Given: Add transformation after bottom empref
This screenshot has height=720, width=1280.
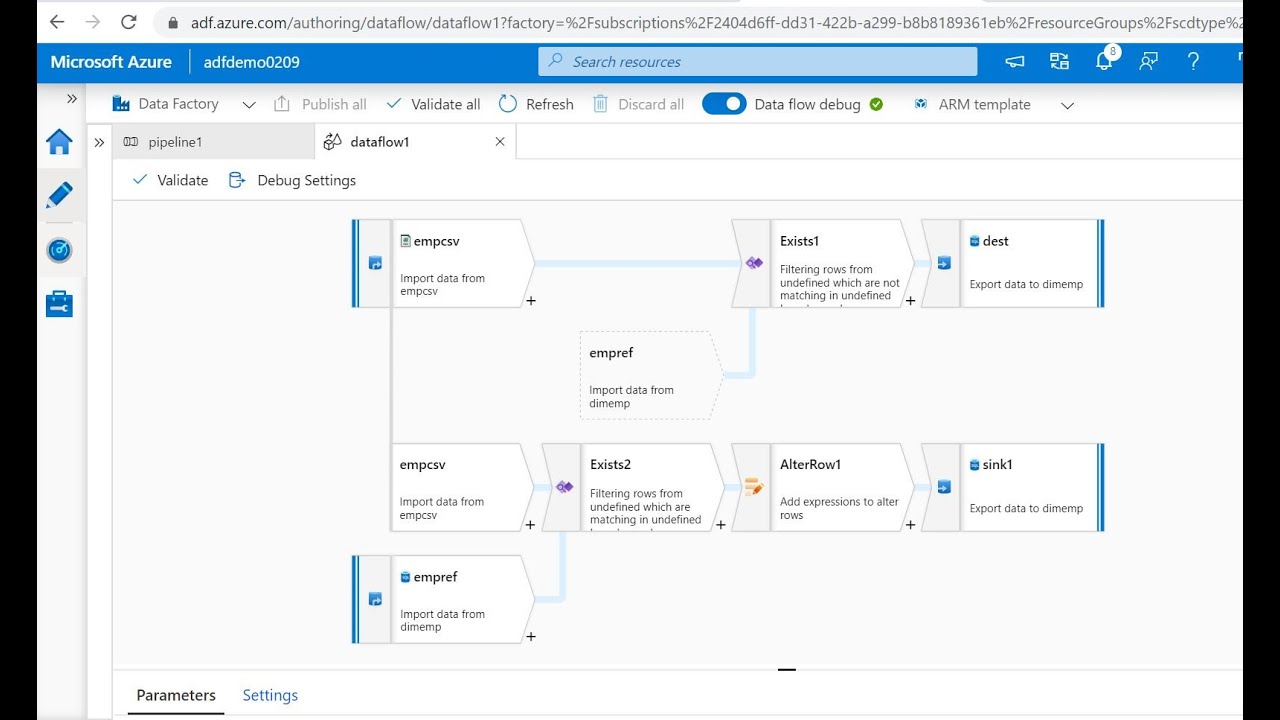Looking at the screenshot, I should 531,636.
